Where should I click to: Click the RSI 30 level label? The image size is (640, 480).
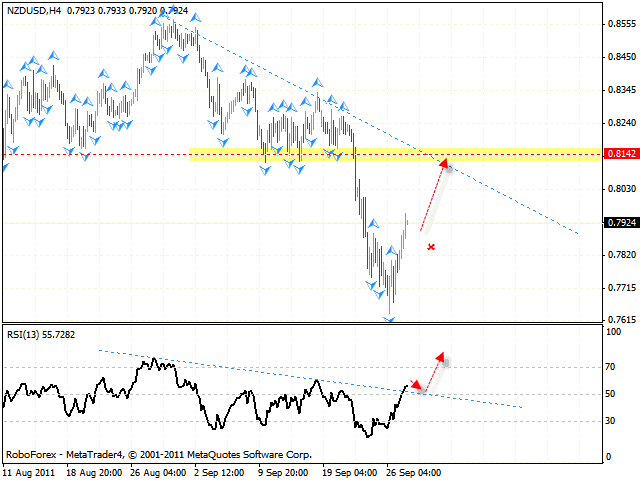[x=610, y=420]
